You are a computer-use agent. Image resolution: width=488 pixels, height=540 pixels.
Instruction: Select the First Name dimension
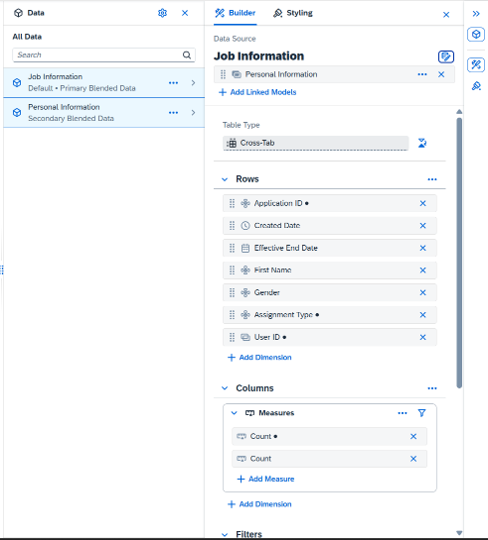point(330,270)
